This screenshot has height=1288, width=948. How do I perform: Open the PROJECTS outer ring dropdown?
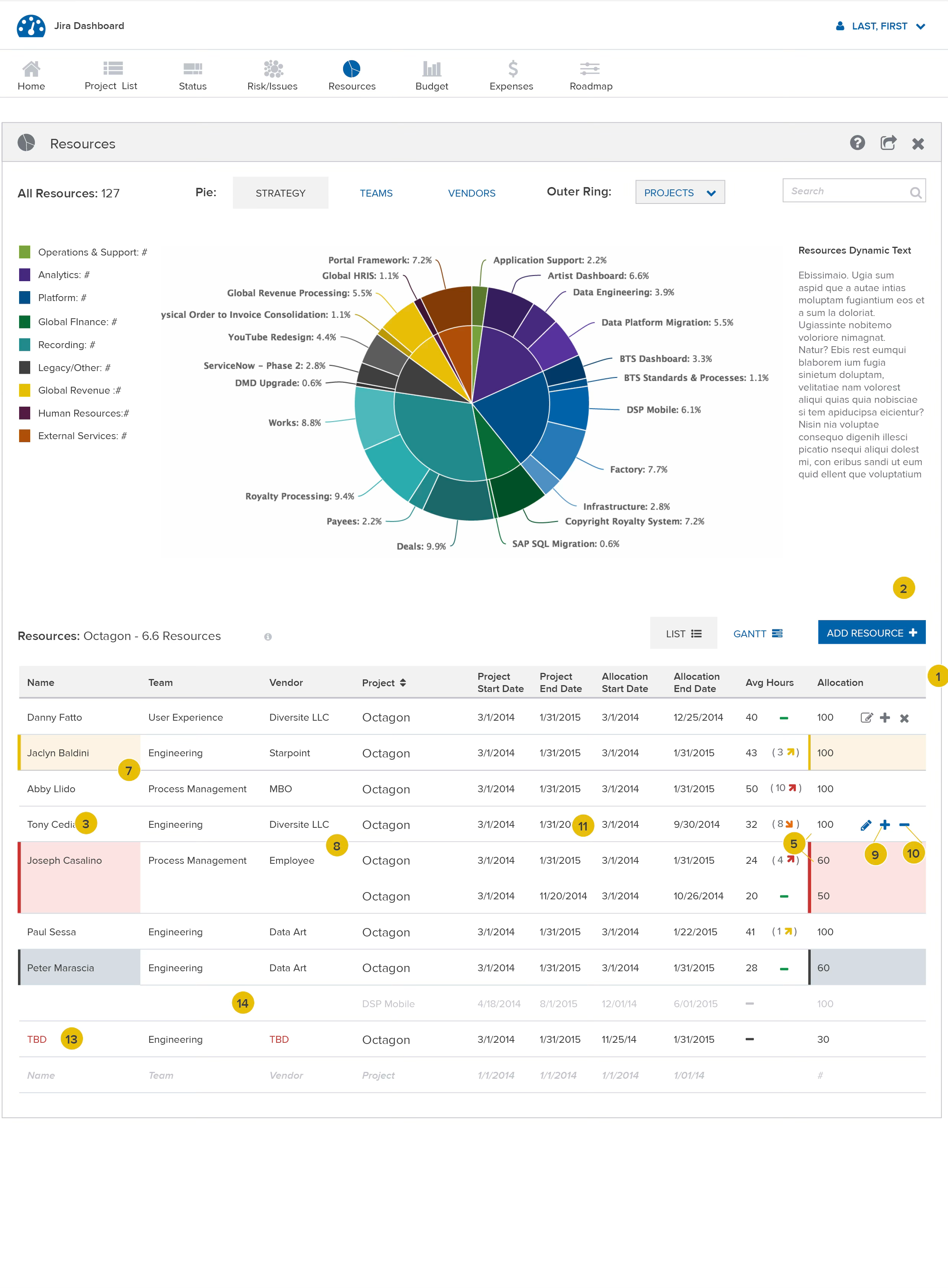coord(680,193)
